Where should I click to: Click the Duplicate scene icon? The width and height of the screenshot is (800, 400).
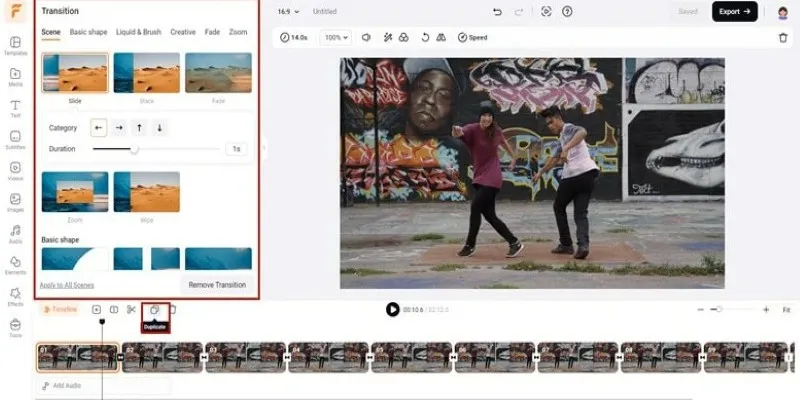(155, 309)
